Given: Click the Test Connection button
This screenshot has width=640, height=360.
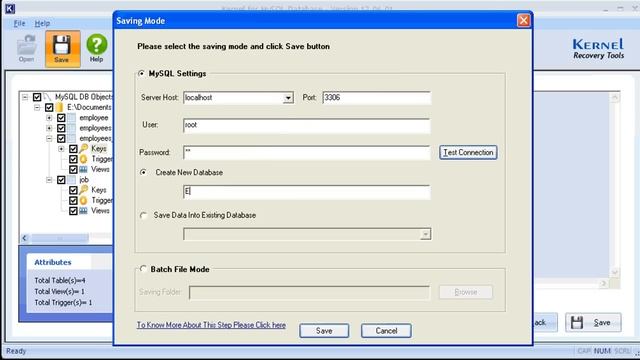Looking at the screenshot, I should (468, 152).
